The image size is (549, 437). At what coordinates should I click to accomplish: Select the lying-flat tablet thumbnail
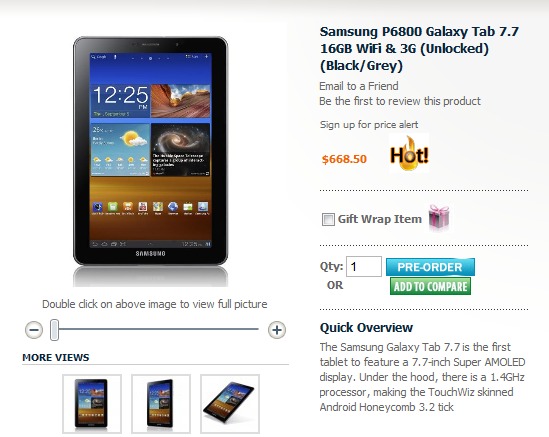coord(230,404)
